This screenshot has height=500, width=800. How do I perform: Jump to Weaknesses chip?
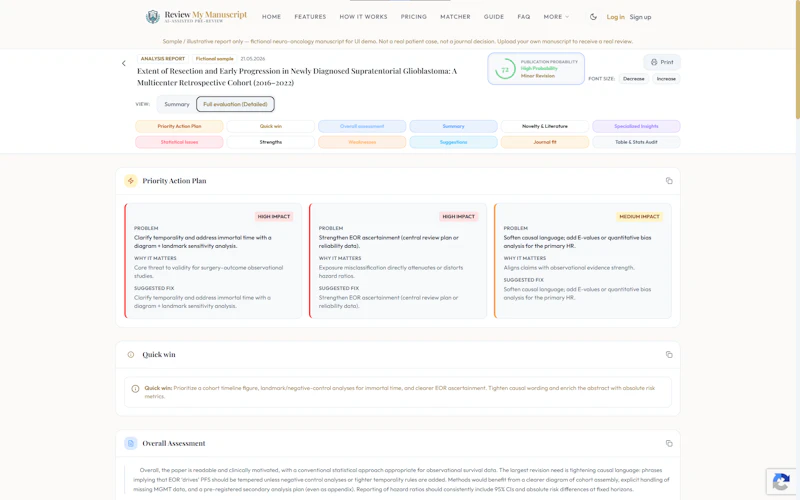(362, 142)
